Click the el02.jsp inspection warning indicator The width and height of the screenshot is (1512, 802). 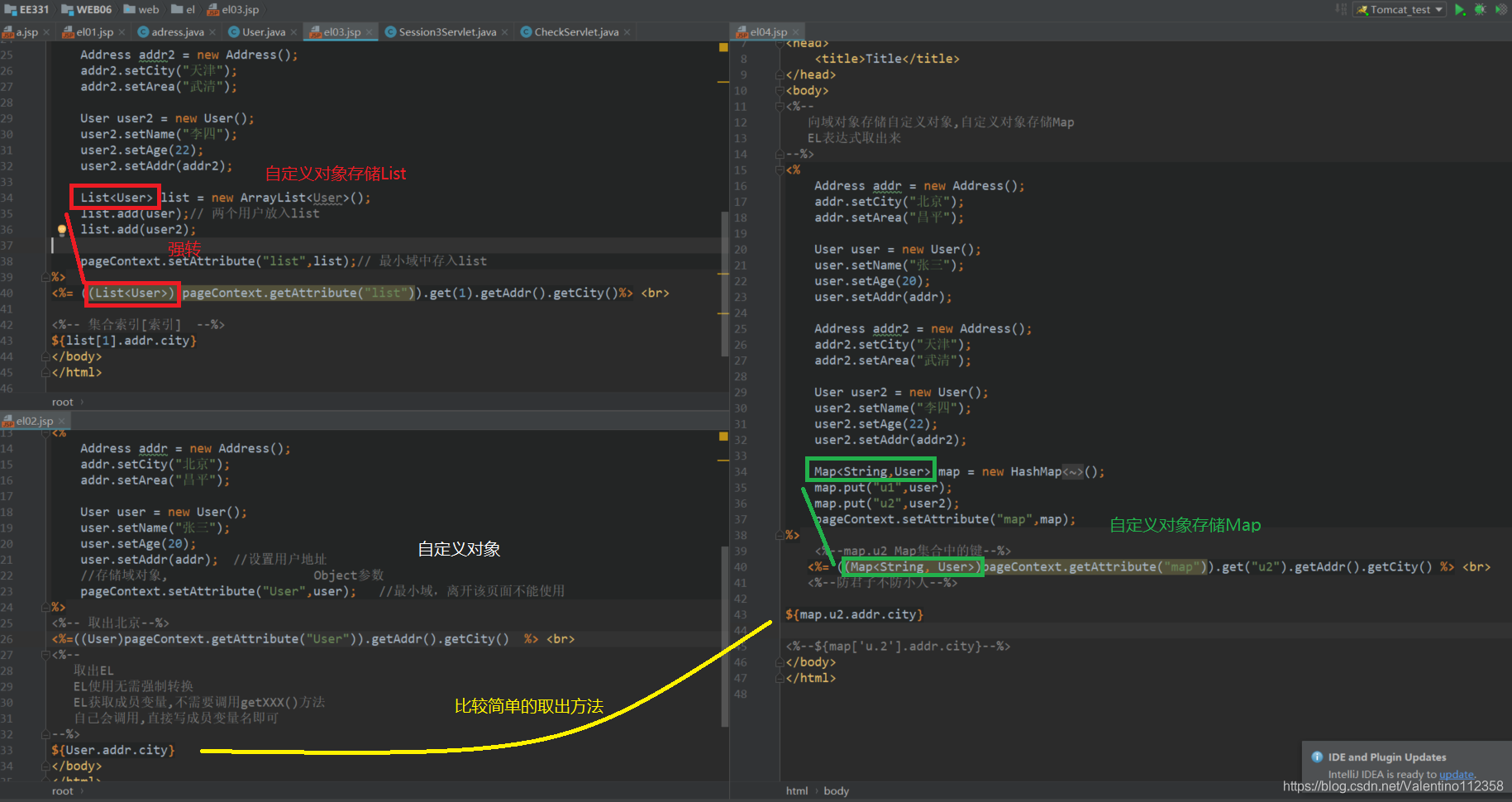723,437
